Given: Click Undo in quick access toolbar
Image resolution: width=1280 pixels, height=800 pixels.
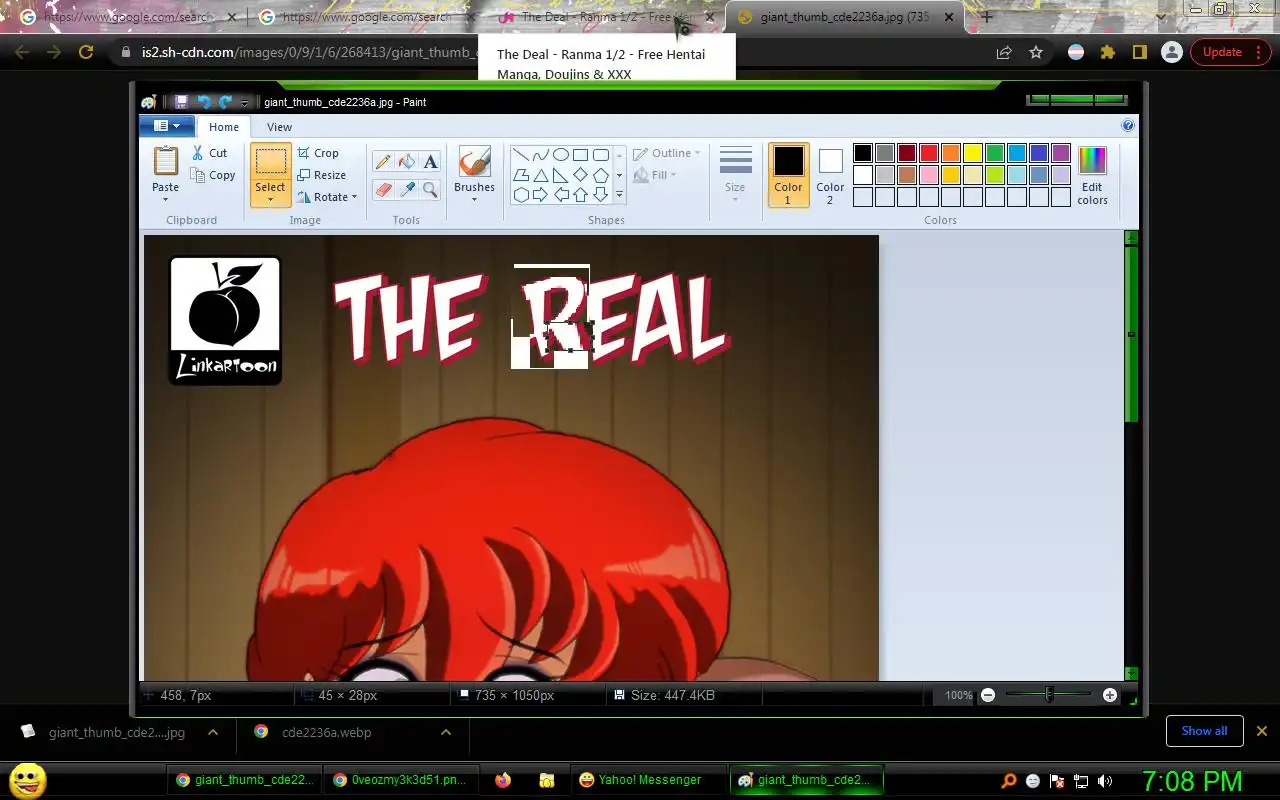Looking at the screenshot, I should point(204,102).
